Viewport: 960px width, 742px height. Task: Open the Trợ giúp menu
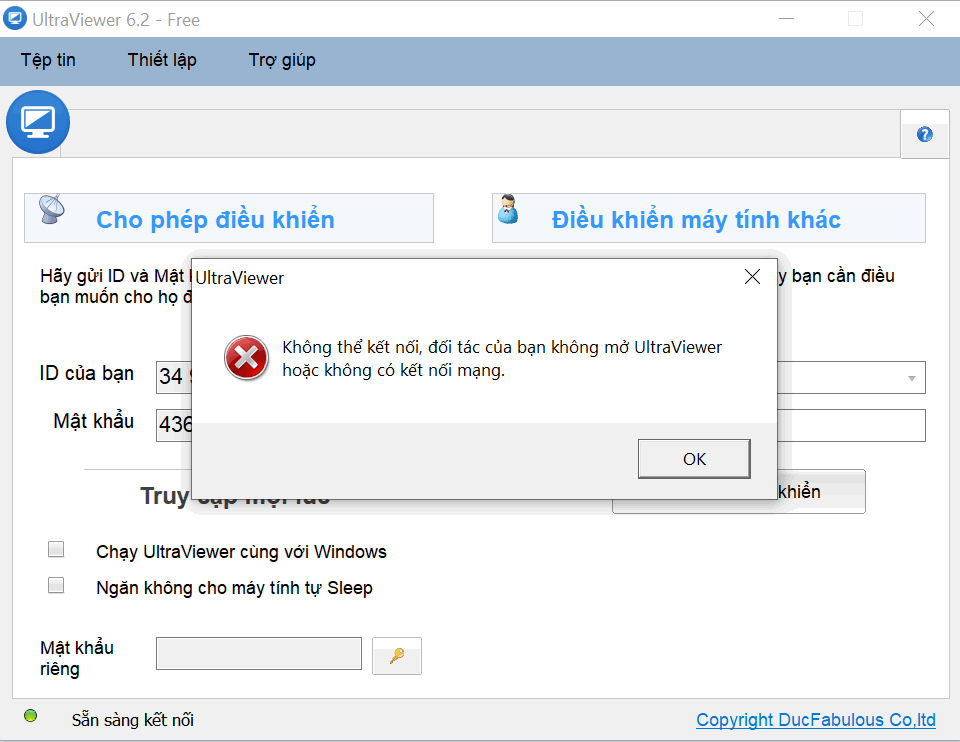(282, 60)
